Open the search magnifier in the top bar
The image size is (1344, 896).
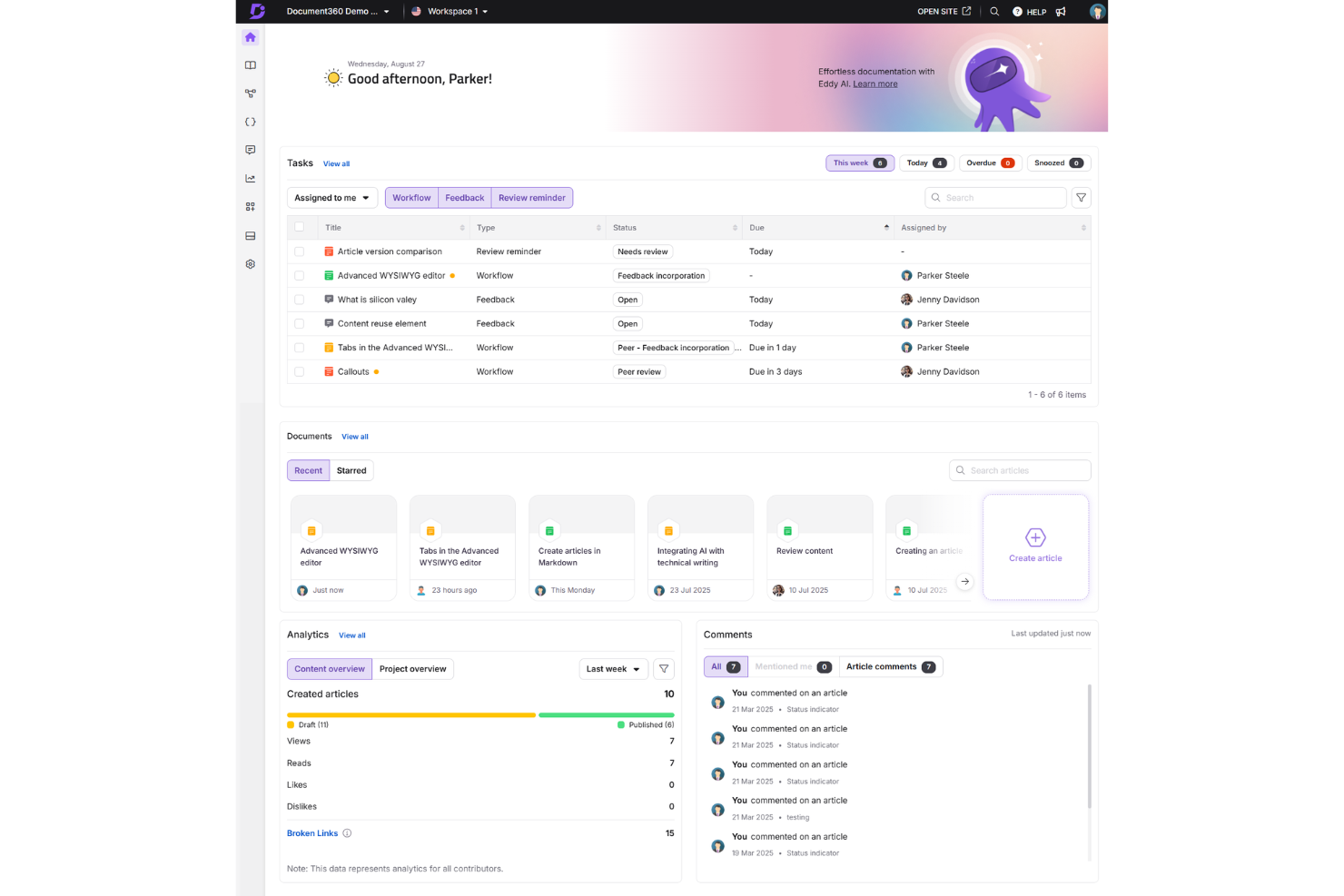[994, 11]
